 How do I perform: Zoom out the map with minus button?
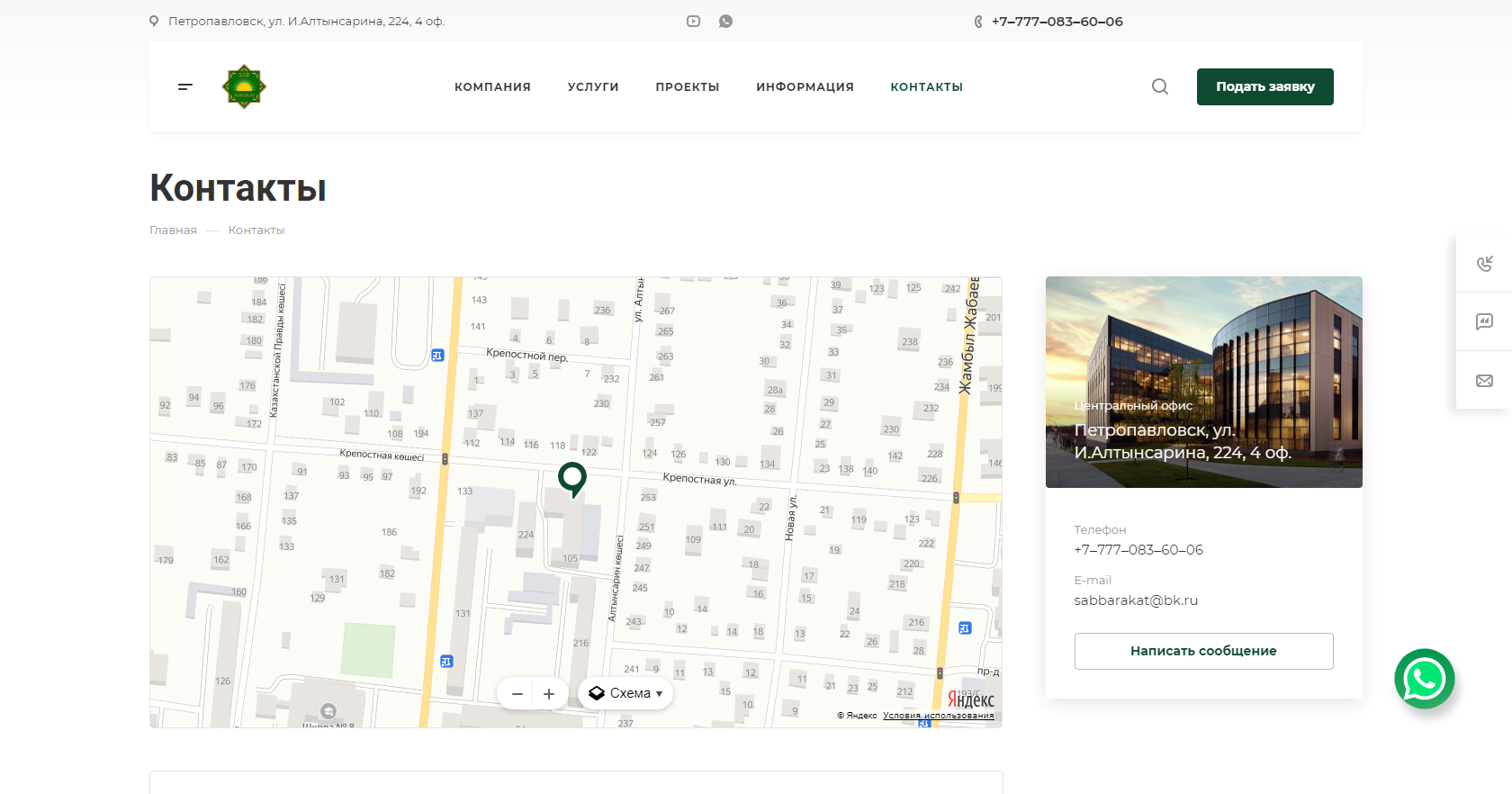[x=517, y=694]
